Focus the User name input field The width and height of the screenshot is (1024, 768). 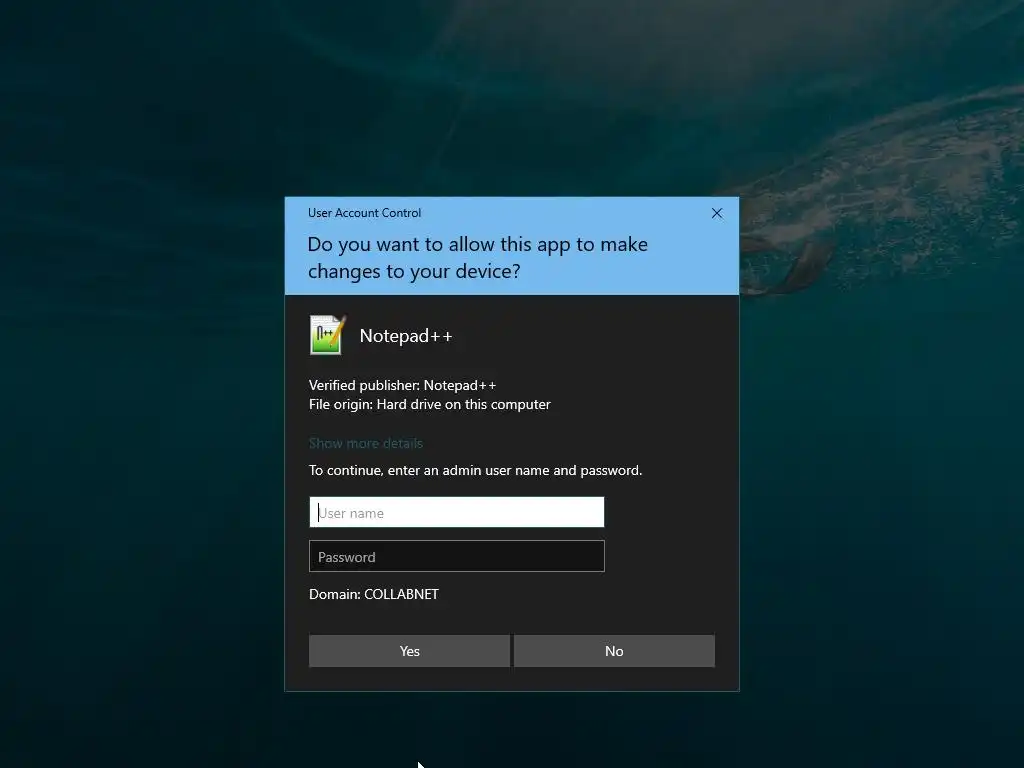(x=456, y=512)
